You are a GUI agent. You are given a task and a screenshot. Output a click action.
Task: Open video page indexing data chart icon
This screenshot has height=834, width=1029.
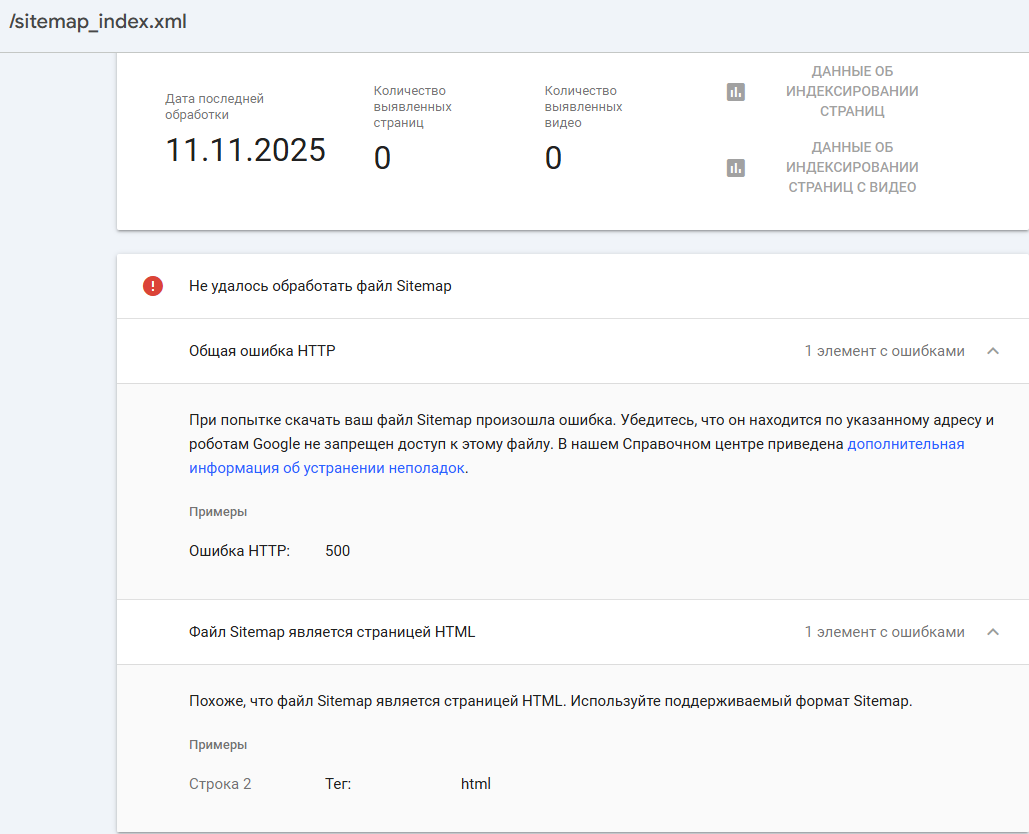tap(736, 168)
